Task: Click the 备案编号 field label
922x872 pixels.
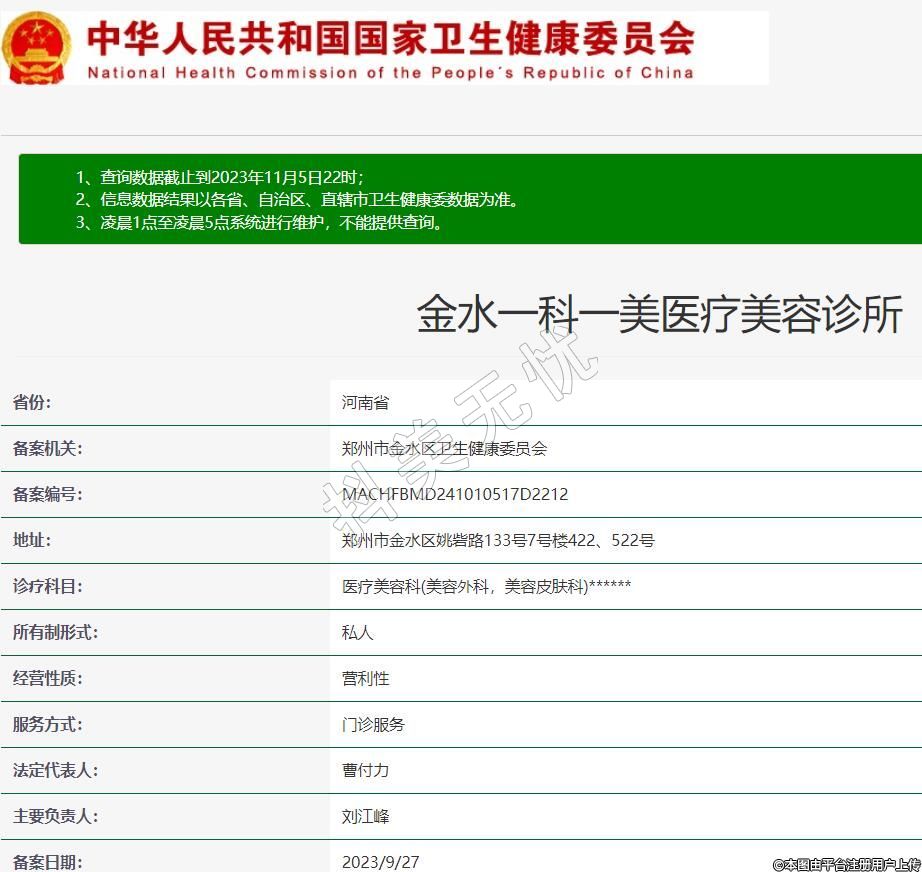Action: [x=47, y=495]
